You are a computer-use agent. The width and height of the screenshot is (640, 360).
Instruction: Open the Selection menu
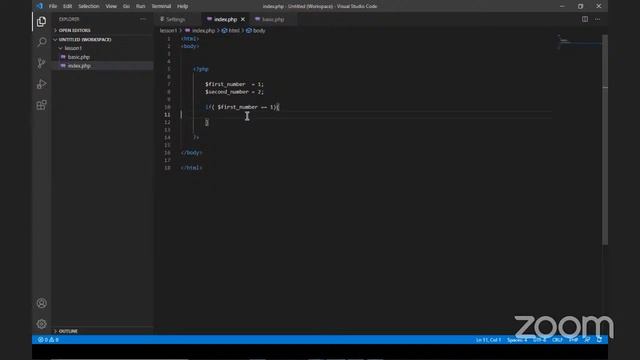coord(89,6)
